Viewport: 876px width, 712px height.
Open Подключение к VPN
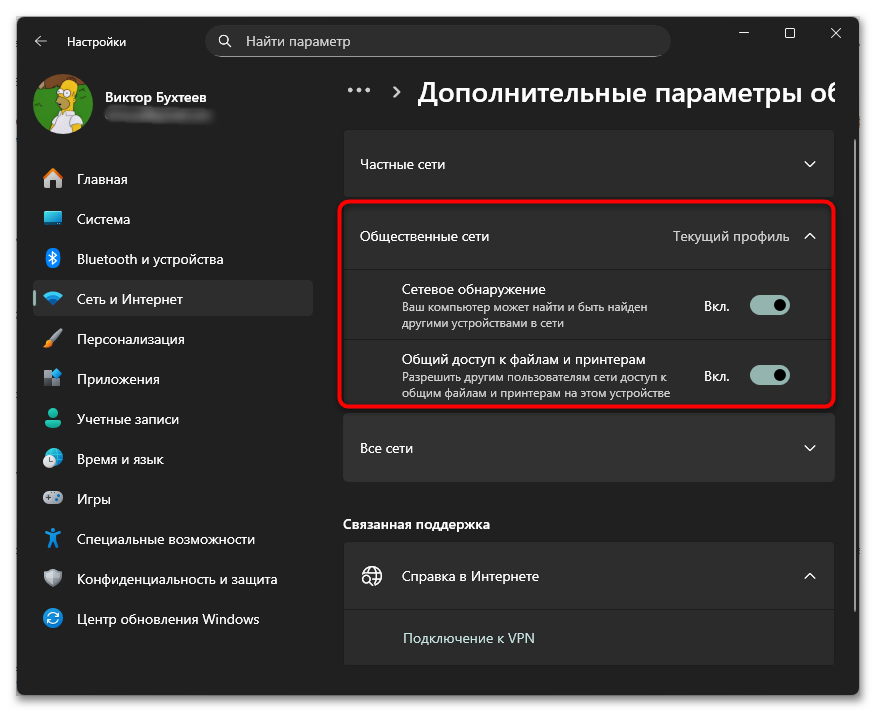click(468, 638)
